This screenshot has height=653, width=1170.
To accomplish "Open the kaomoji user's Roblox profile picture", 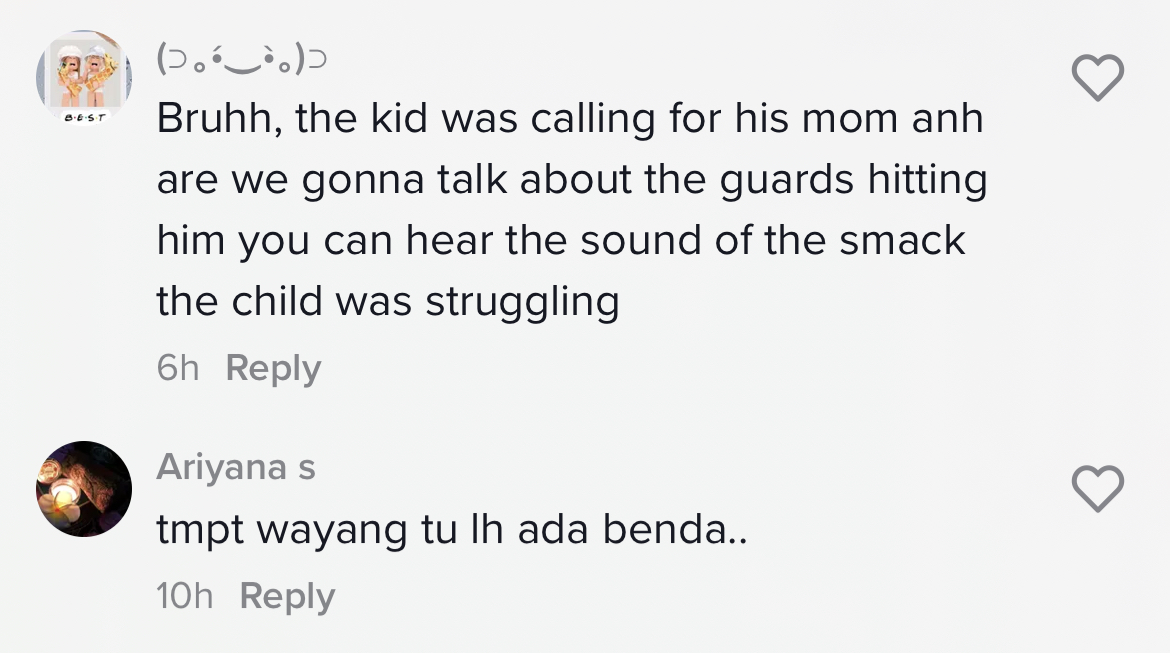I will click(83, 72).
